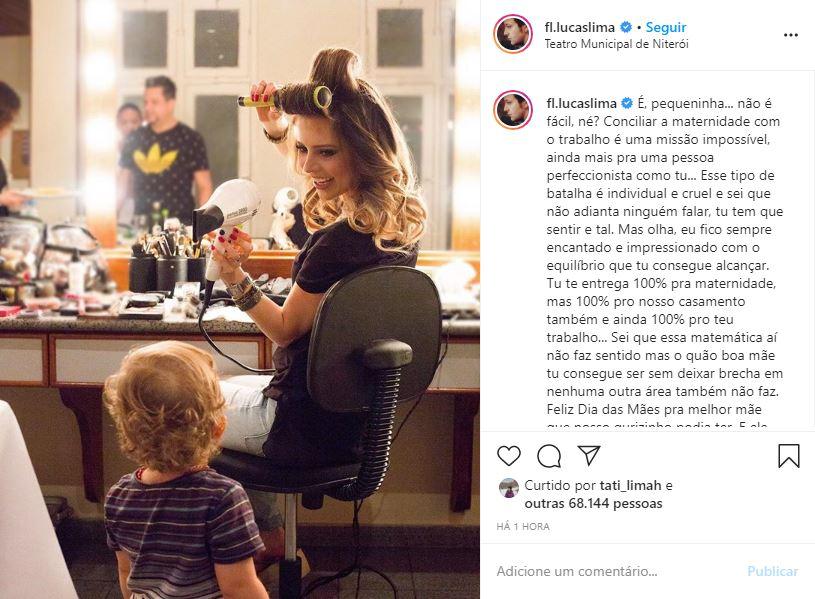Open tati_limah profile from the likes line

(630, 485)
